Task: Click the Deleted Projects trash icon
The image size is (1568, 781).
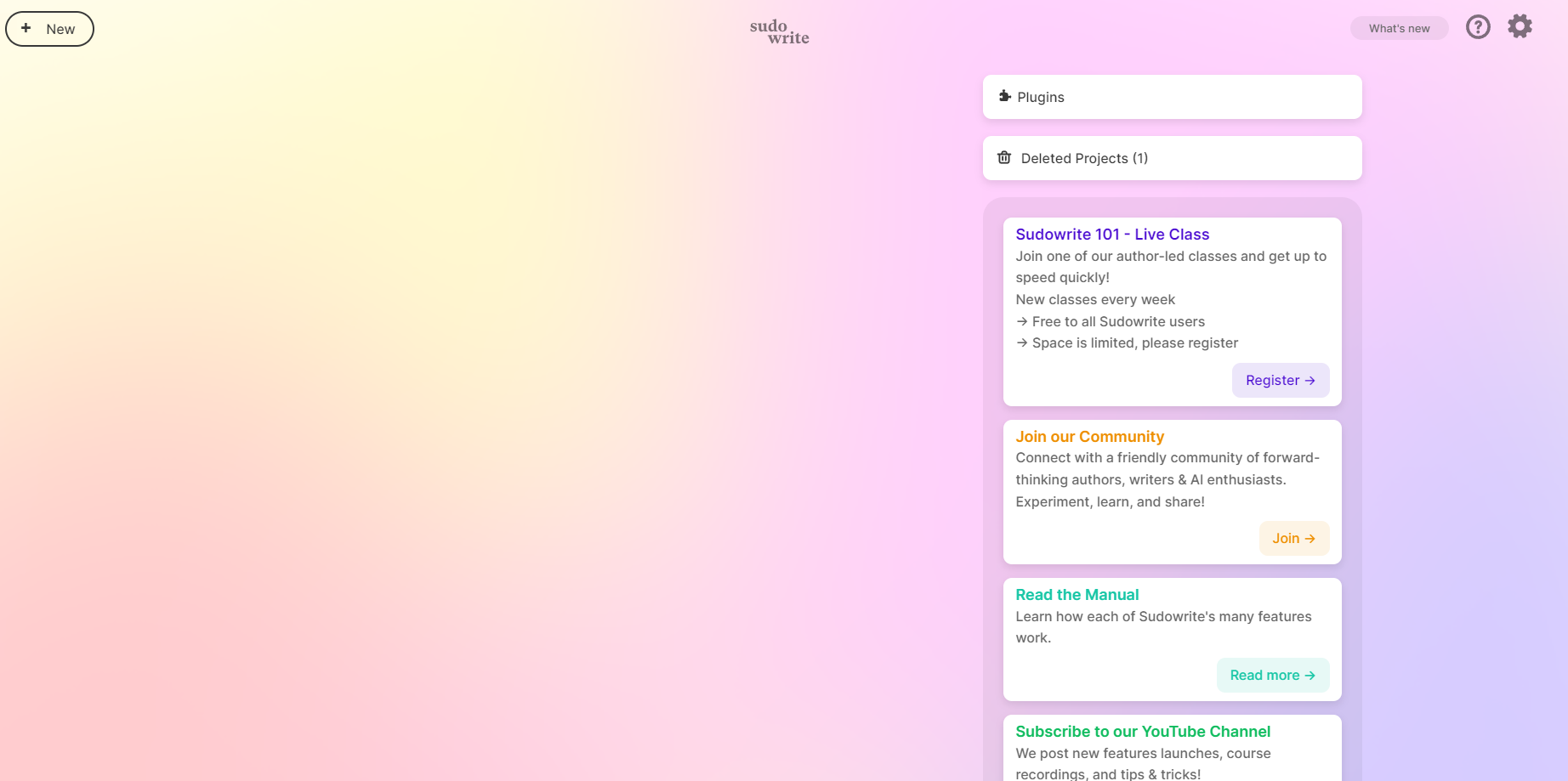Action: (1004, 157)
